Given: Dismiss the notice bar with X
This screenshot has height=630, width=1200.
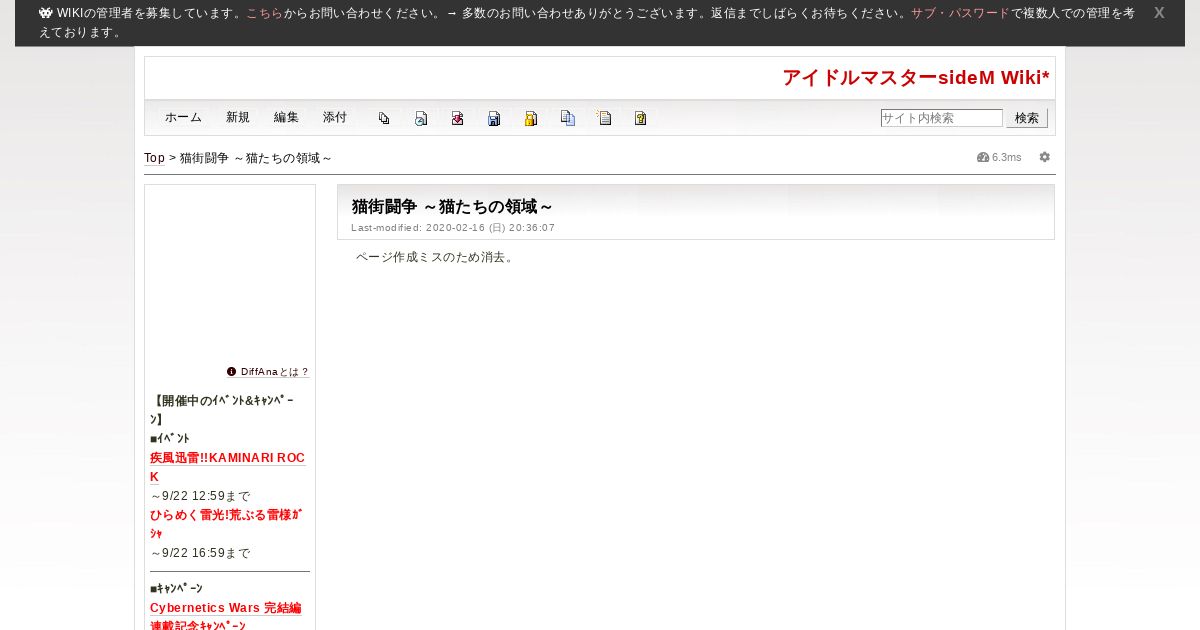Looking at the screenshot, I should [1159, 13].
